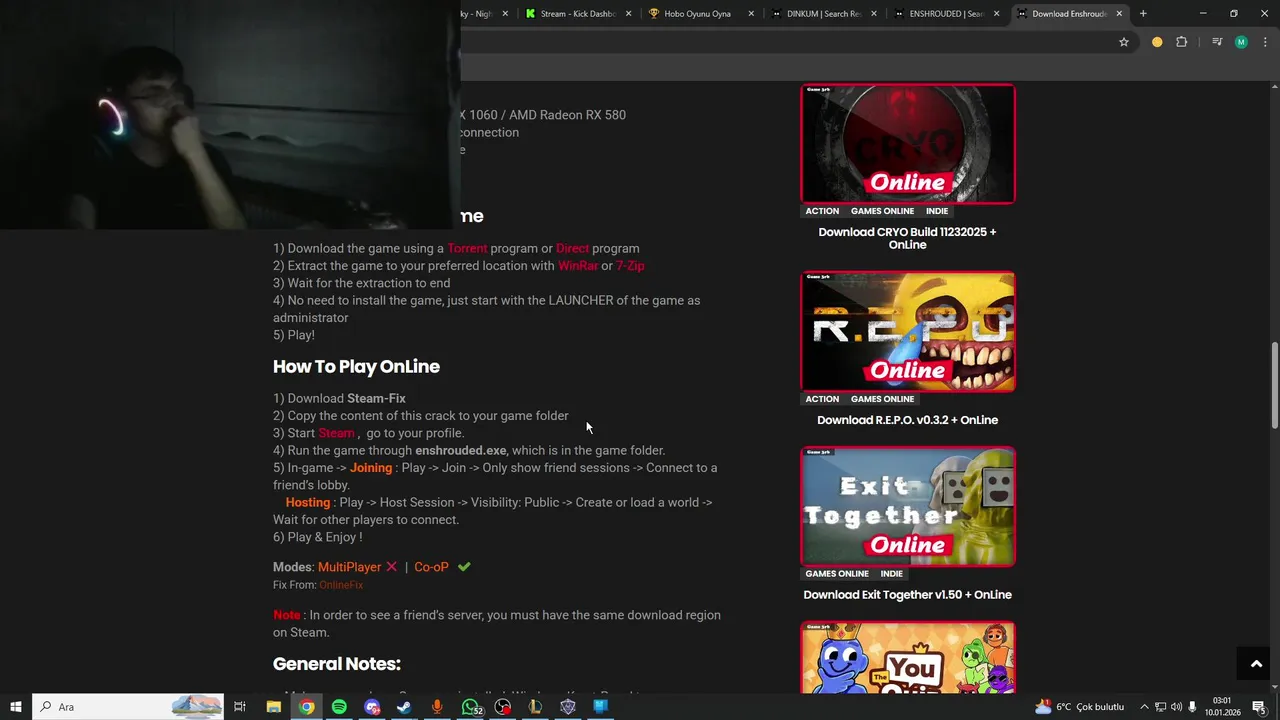Follow the Direct program link
This screenshot has height=720, width=1280.
[572, 248]
